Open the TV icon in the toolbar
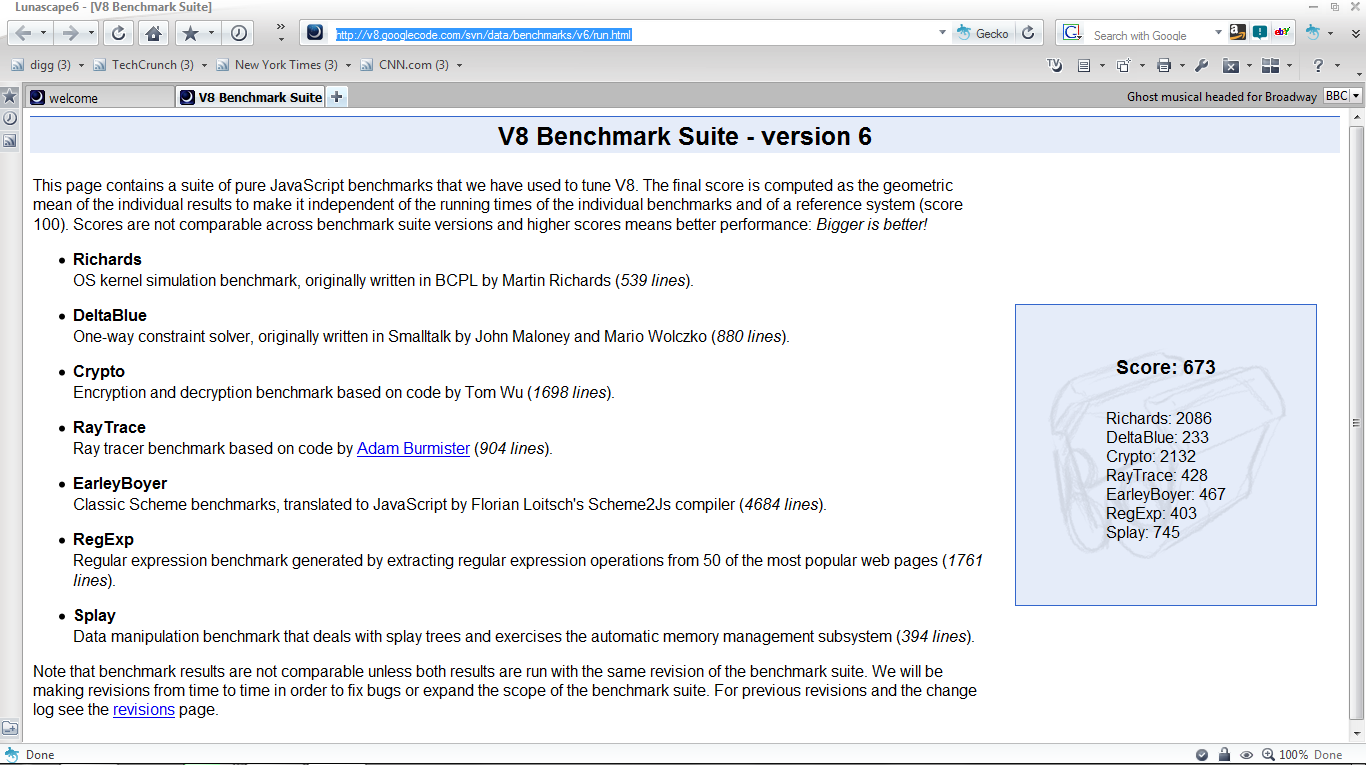The width and height of the screenshot is (1366, 765). pyautogui.click(x=1054, y=65)
